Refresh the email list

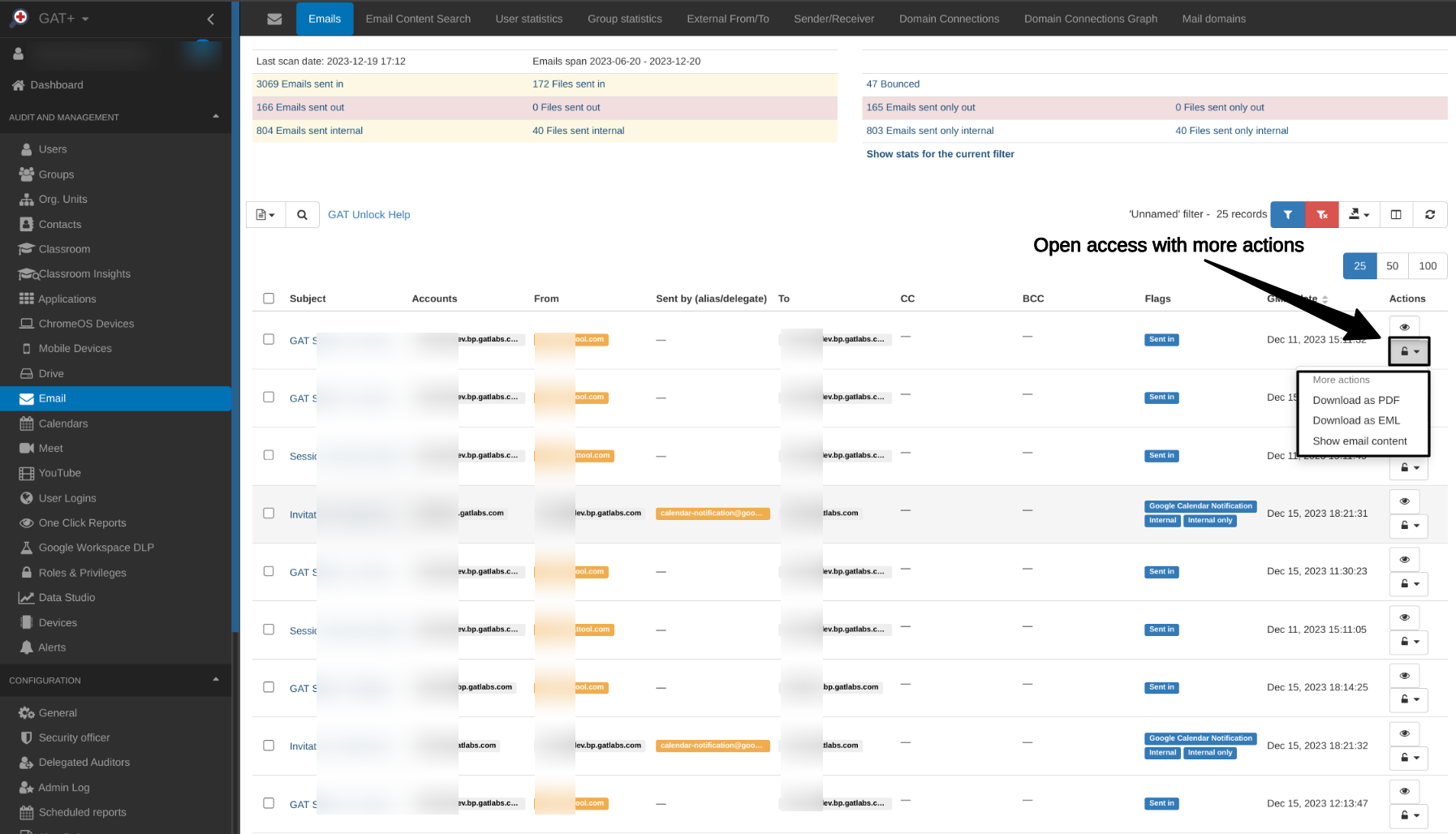click(x=1430, y=215)
